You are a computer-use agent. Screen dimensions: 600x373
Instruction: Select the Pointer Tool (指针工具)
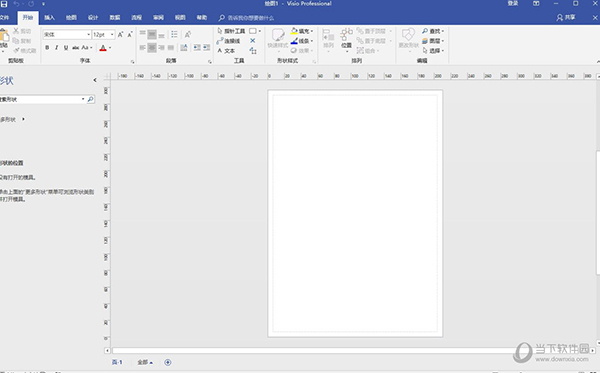coord(231,31)
